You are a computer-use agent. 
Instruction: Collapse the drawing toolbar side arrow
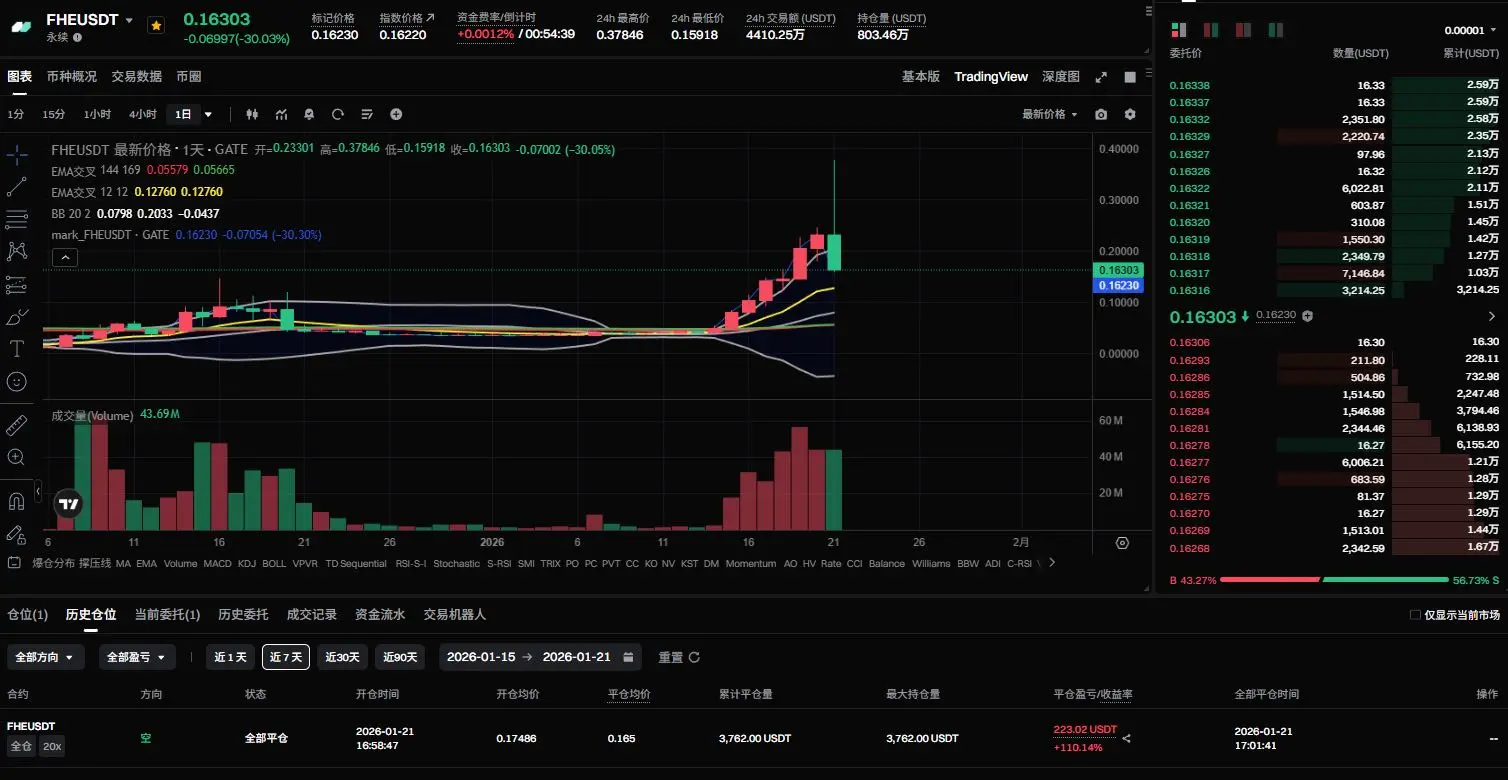[38, 492]
